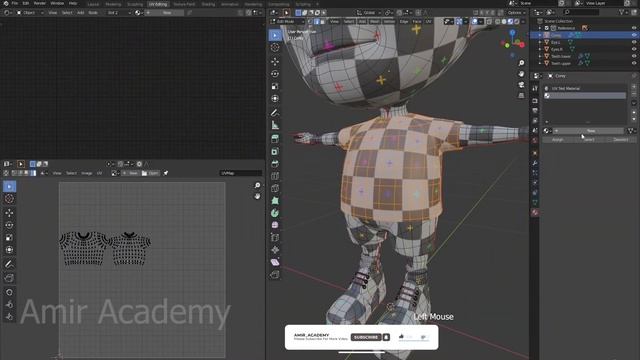The image size is (640, 360).
Task: Select the UV editor Rip Region tool
Action: click(9, 278)
